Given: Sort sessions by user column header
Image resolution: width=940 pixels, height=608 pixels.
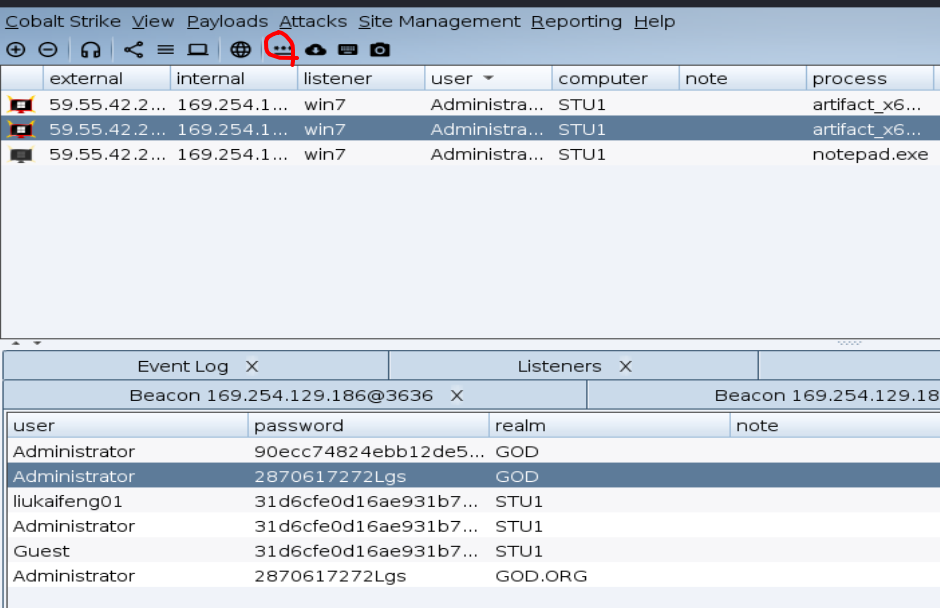Looking at the screenshot, I should click(x=488, y=79).
